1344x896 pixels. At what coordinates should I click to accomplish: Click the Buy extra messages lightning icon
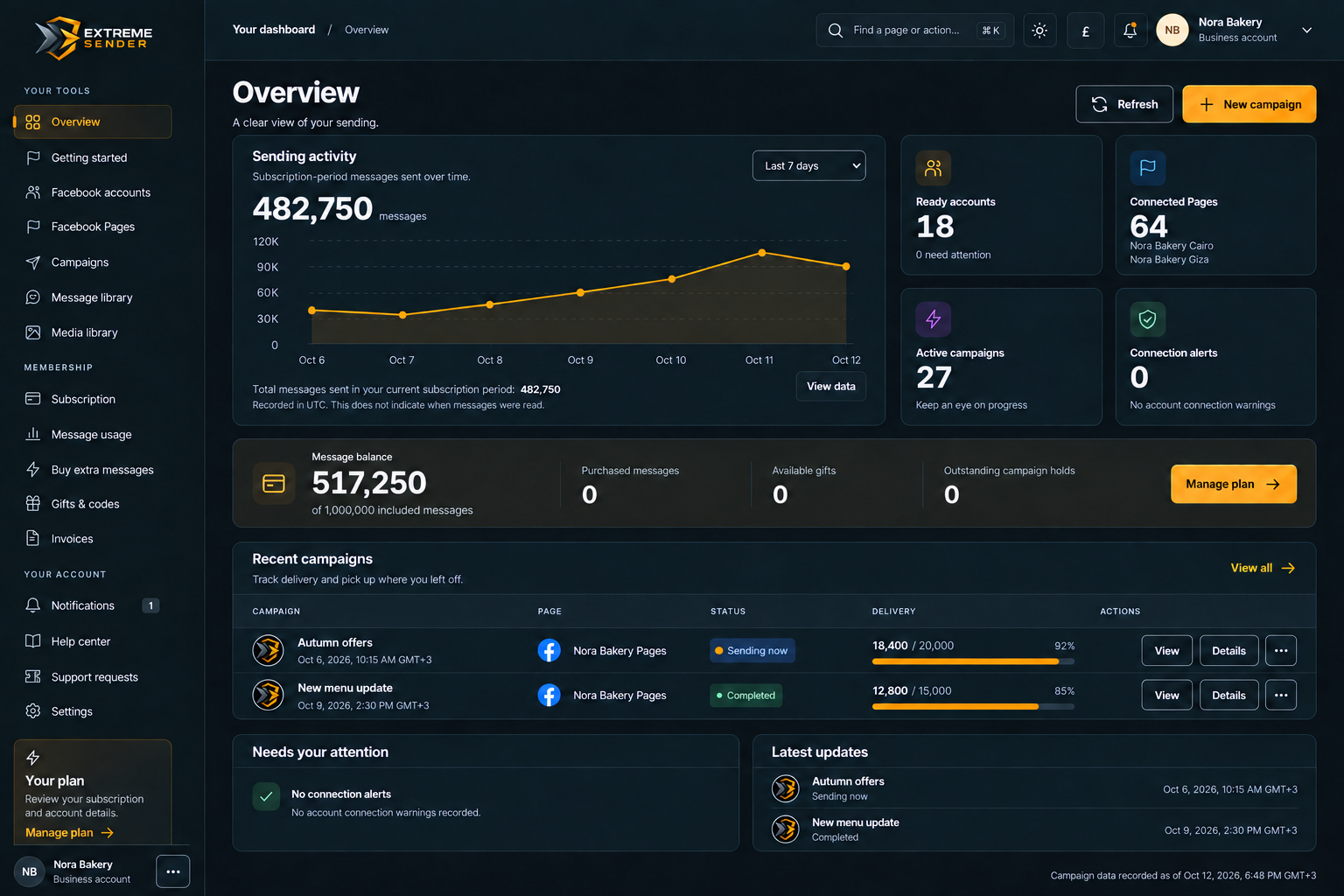pos(33,470)
